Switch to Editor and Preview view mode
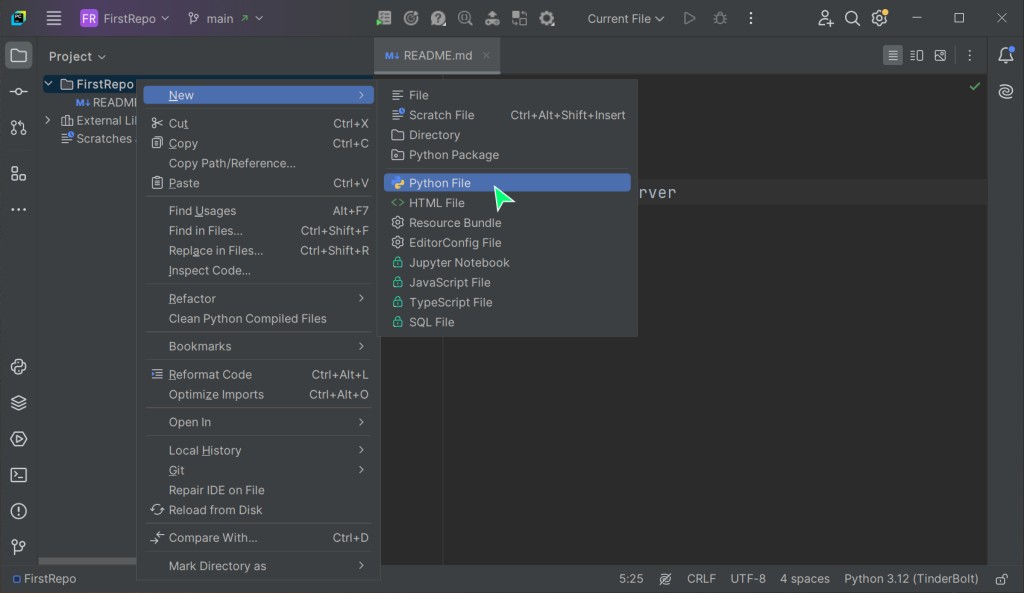Viewport: 1024px width, 593px height. [916, 56]
